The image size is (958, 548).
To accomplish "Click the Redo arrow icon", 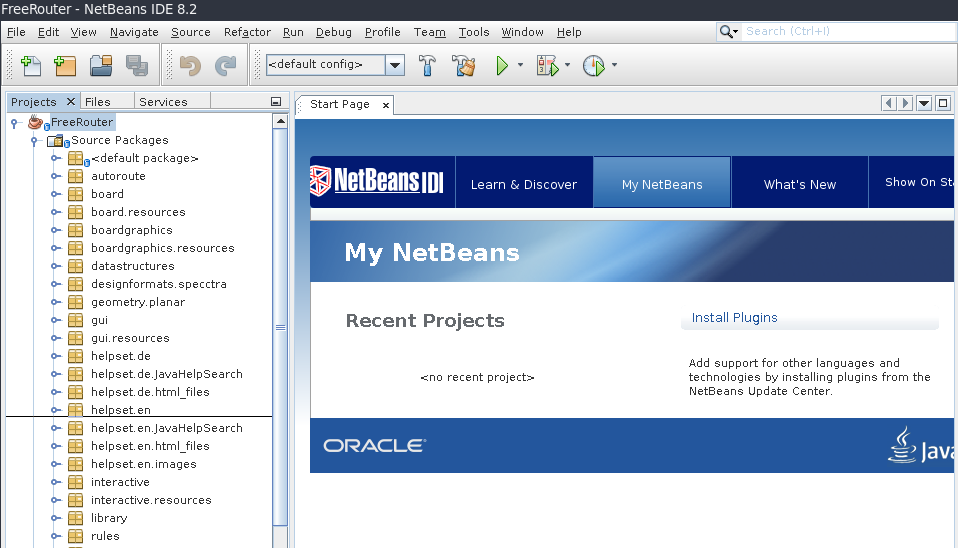I will tap(225, 65).
